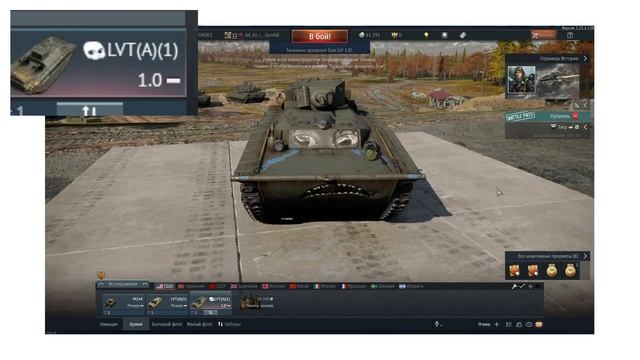Switch to the Швеция nation tab
This screenshot has height=360, width=640.
[x=382, y=287]
